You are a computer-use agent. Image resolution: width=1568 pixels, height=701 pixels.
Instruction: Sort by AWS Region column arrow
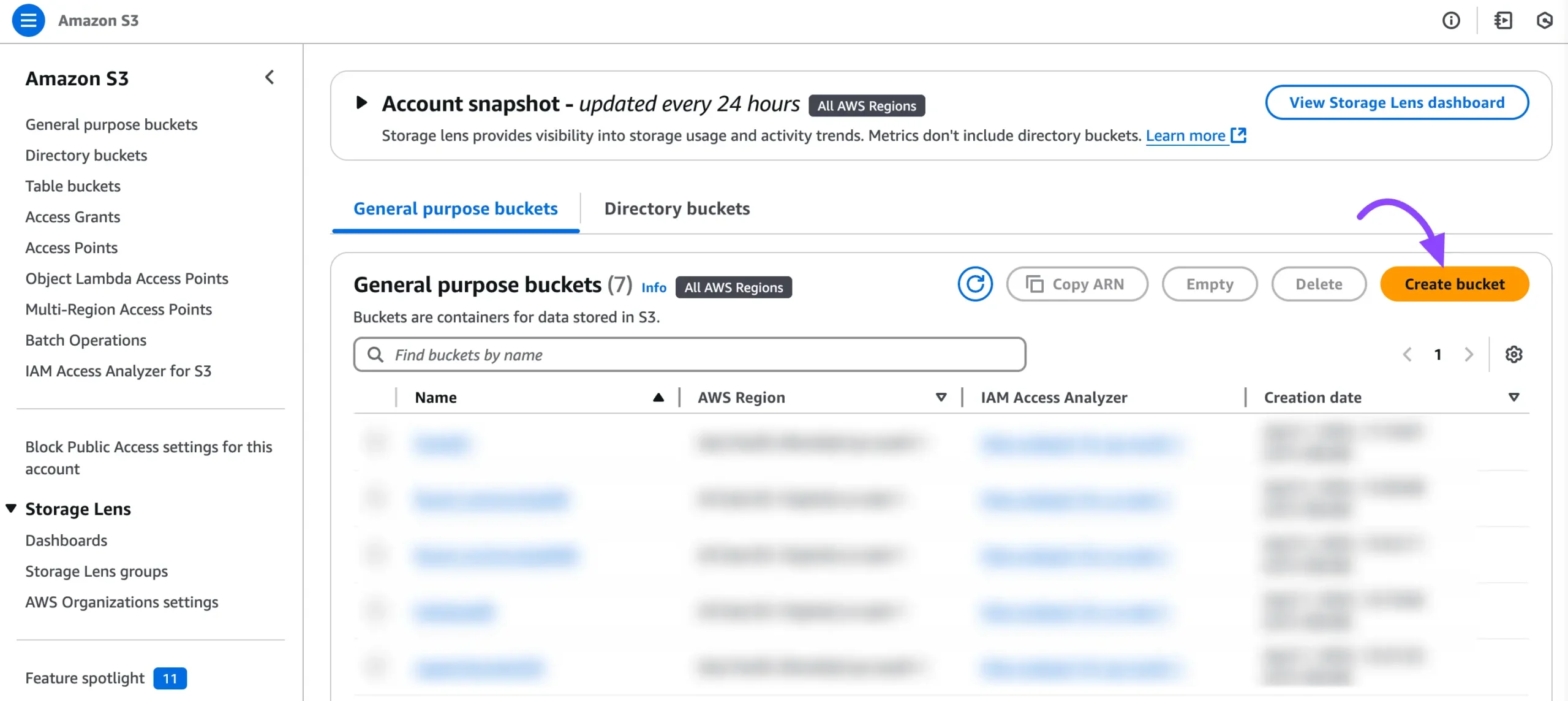(941, 397)
